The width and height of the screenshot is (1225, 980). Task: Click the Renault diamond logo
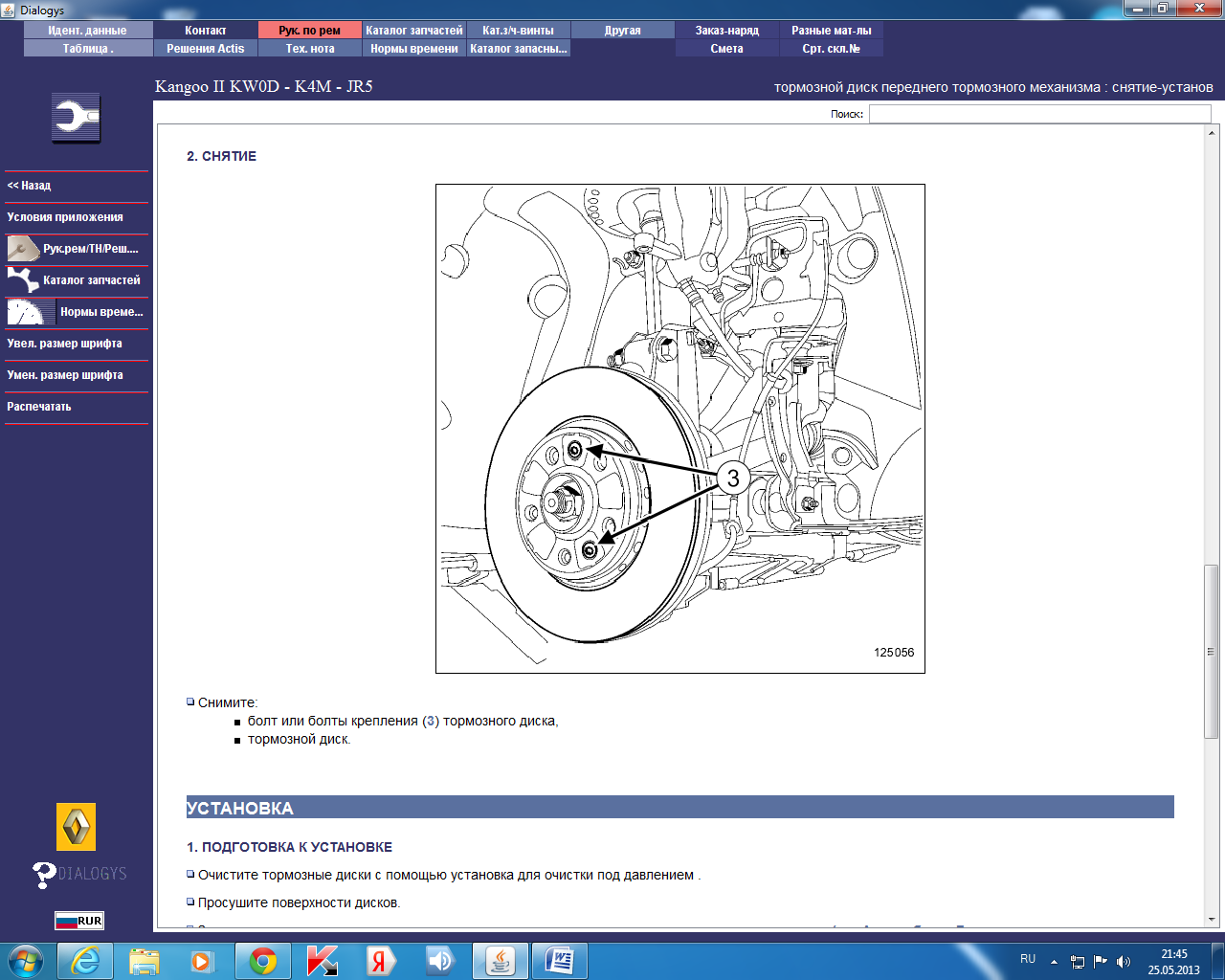click(77, 827)
